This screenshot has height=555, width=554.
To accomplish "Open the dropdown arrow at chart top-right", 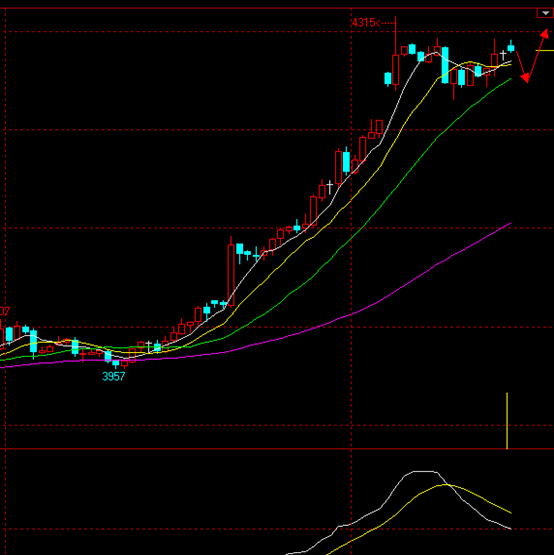I will (x=545, y=13).
